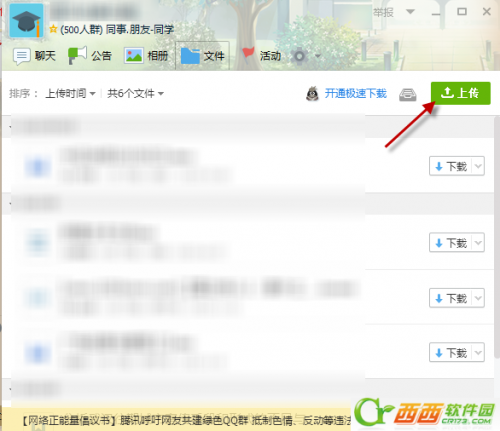Image resolution: width=500 pixels, height=431 pixels.
Task: Click the star icon before 500人群
Action: [53, 29]
